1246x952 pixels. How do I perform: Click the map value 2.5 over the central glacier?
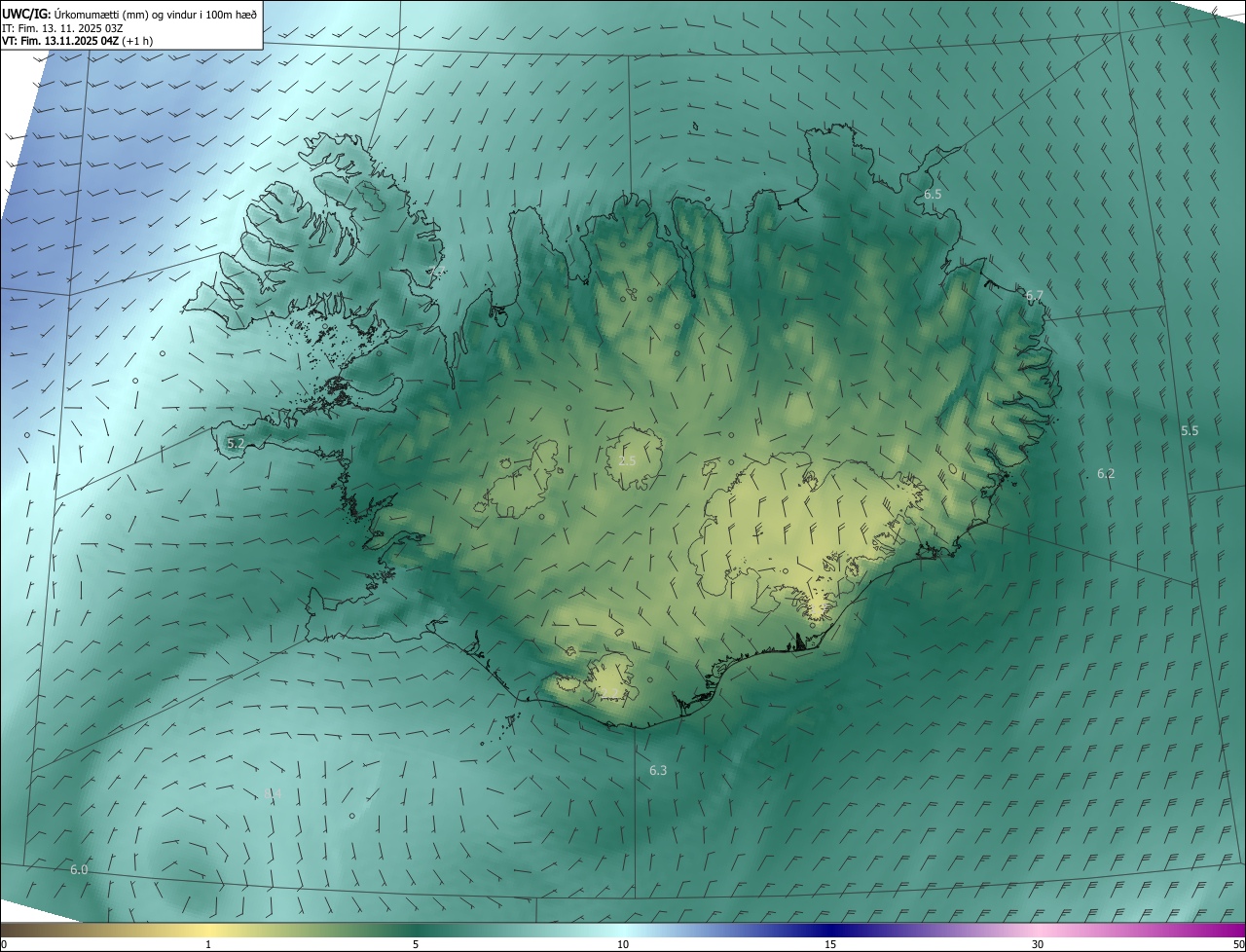(627, 460)
